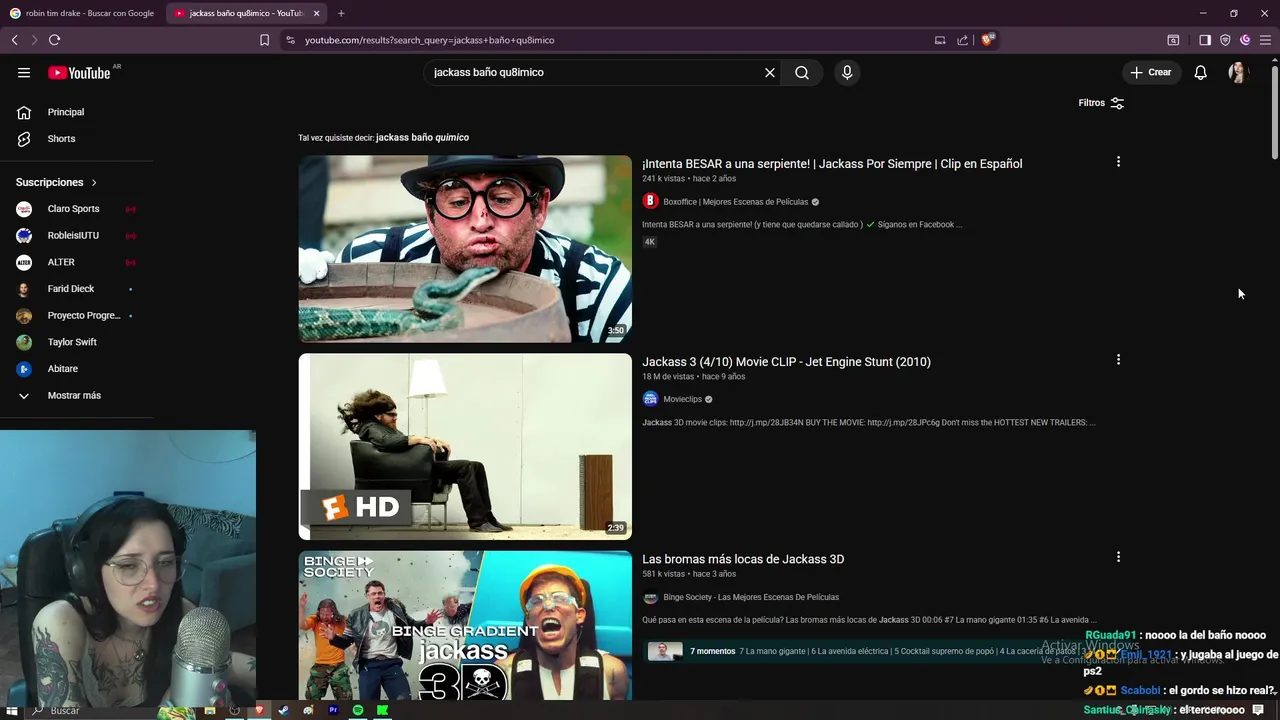Grab the page vertical scrollbar
1280x720 pixels.
click(1274, 110)
